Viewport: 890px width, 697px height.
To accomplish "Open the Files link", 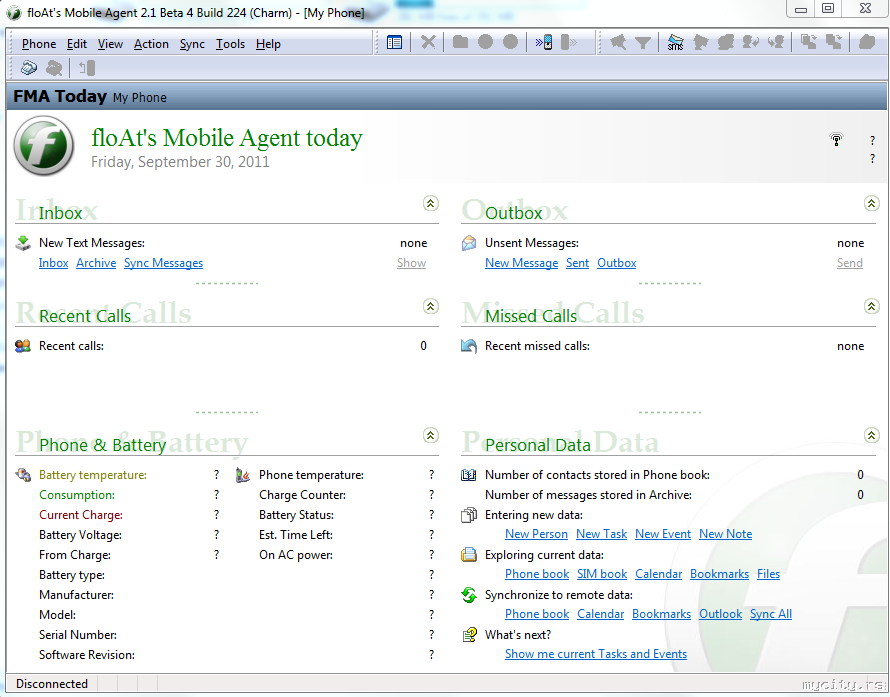I will pyautogui.click(x=769, y=574).
